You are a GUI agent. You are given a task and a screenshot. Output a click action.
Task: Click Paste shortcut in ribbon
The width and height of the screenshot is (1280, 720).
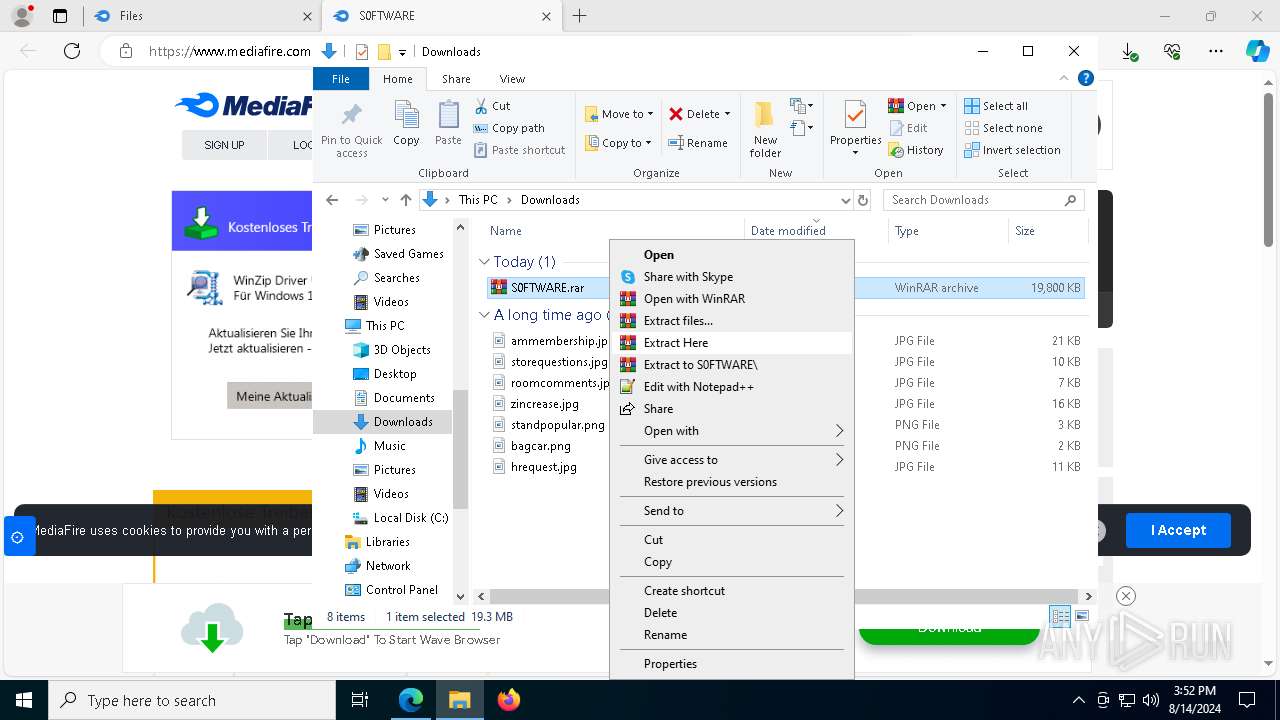(519, 150)
